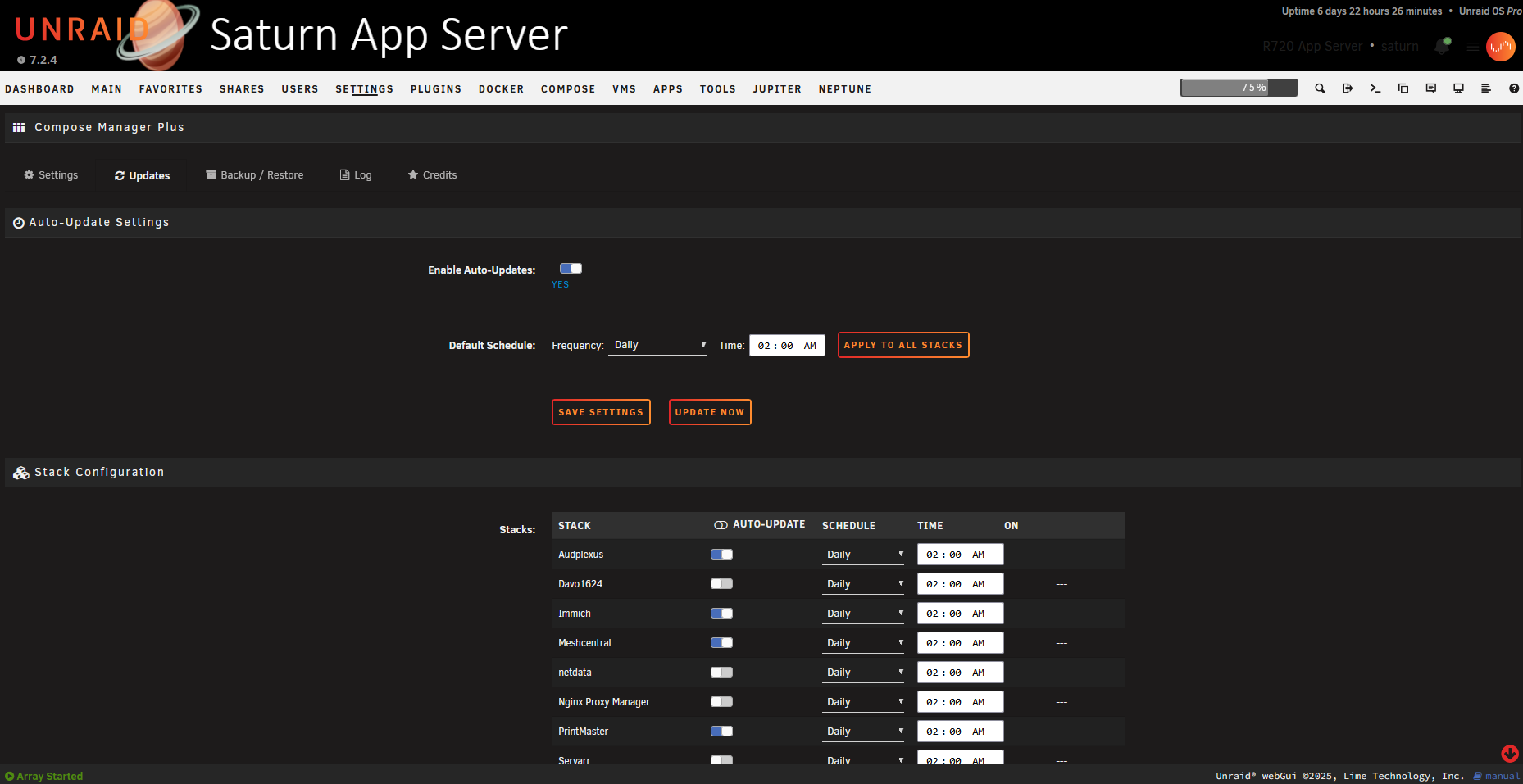Open the Nginx Proxy Manager schedule dropdown

[x=863, y=702]
